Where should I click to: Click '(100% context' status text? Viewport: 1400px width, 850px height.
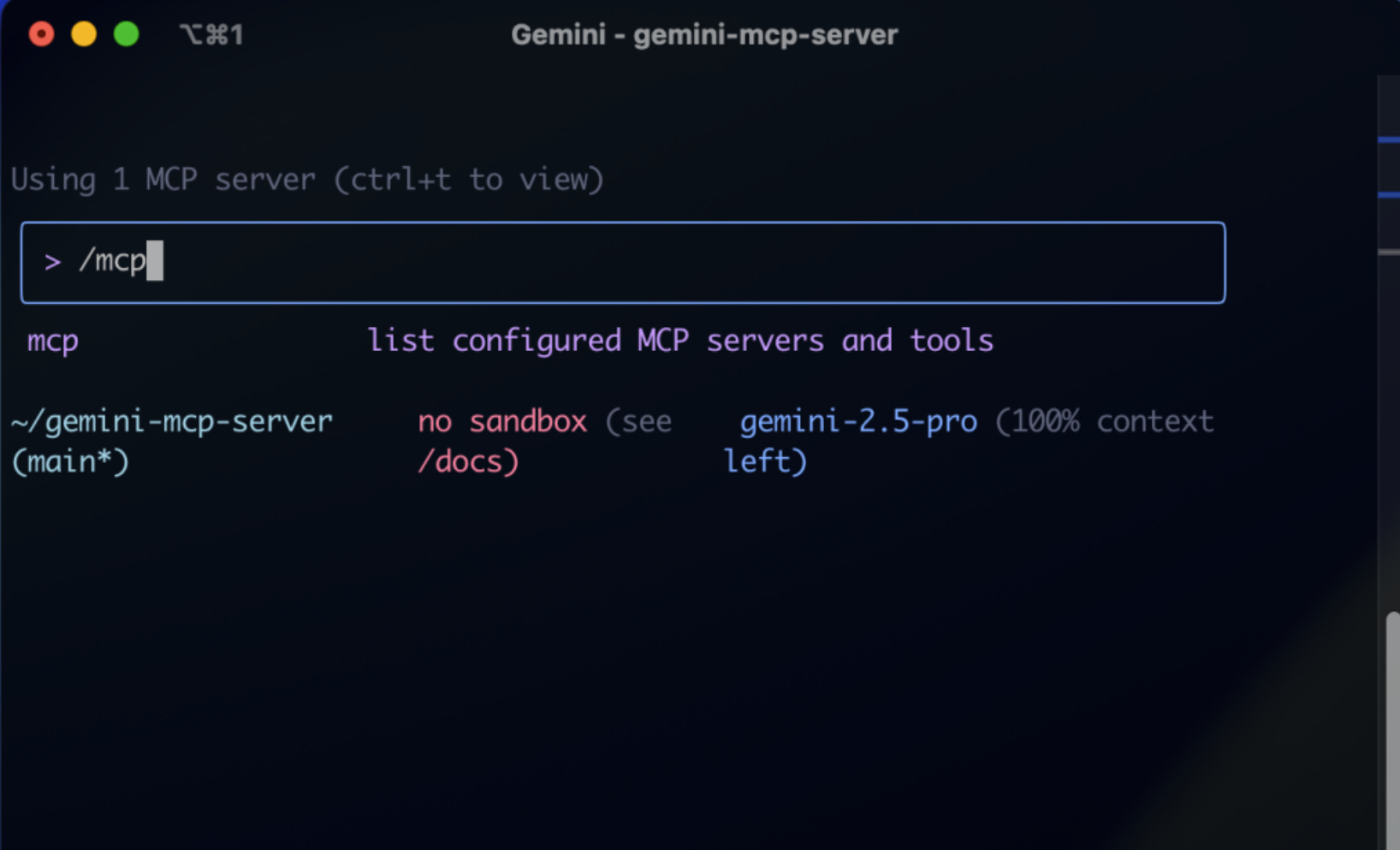pos(1105,421)
